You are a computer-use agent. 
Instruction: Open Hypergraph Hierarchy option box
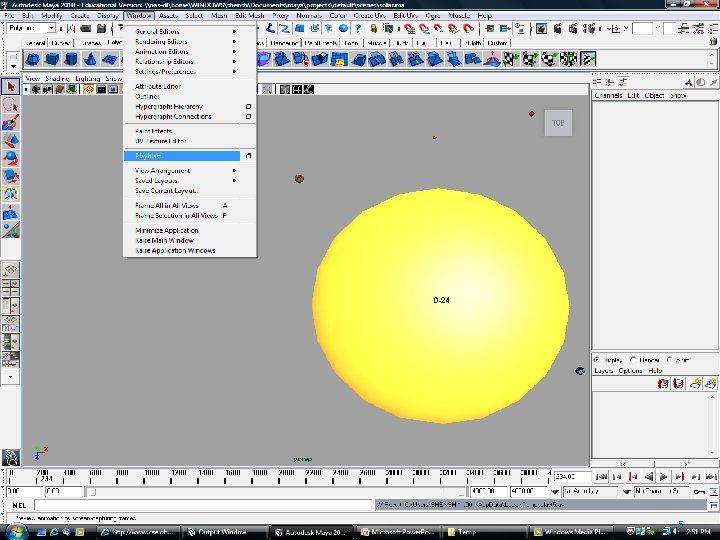pyautogui.click(x=248, y=107)
